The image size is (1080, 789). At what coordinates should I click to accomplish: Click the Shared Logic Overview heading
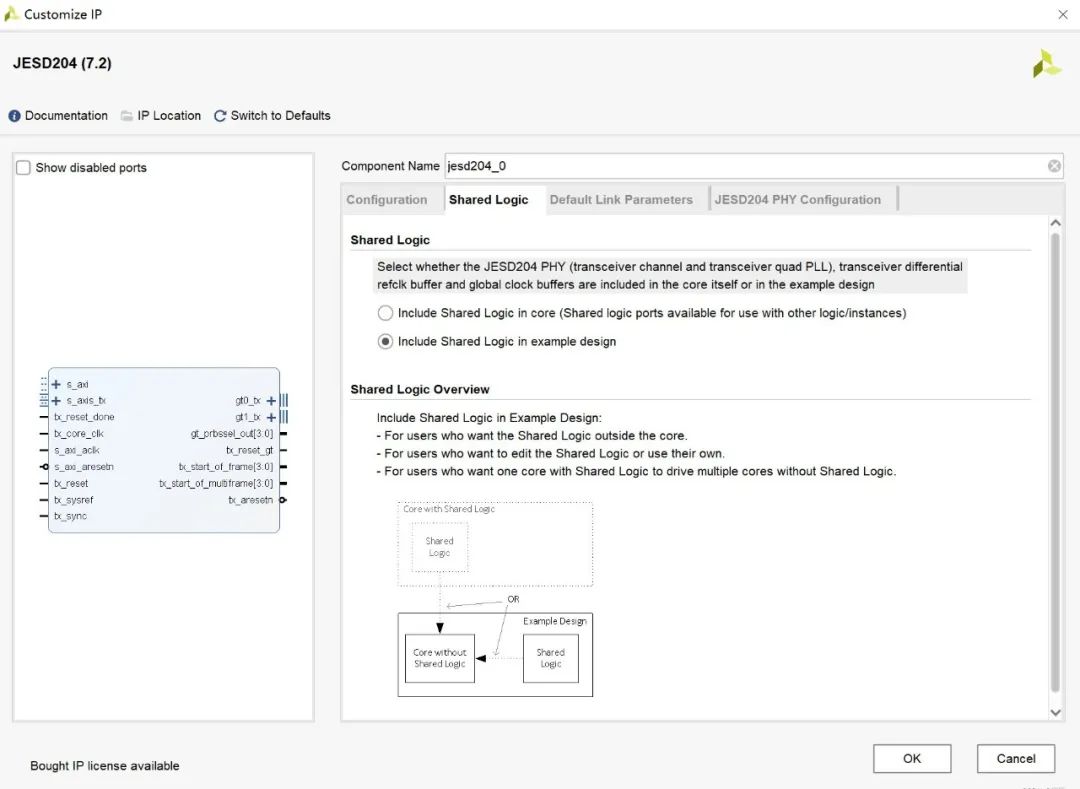tap(419, 390)
